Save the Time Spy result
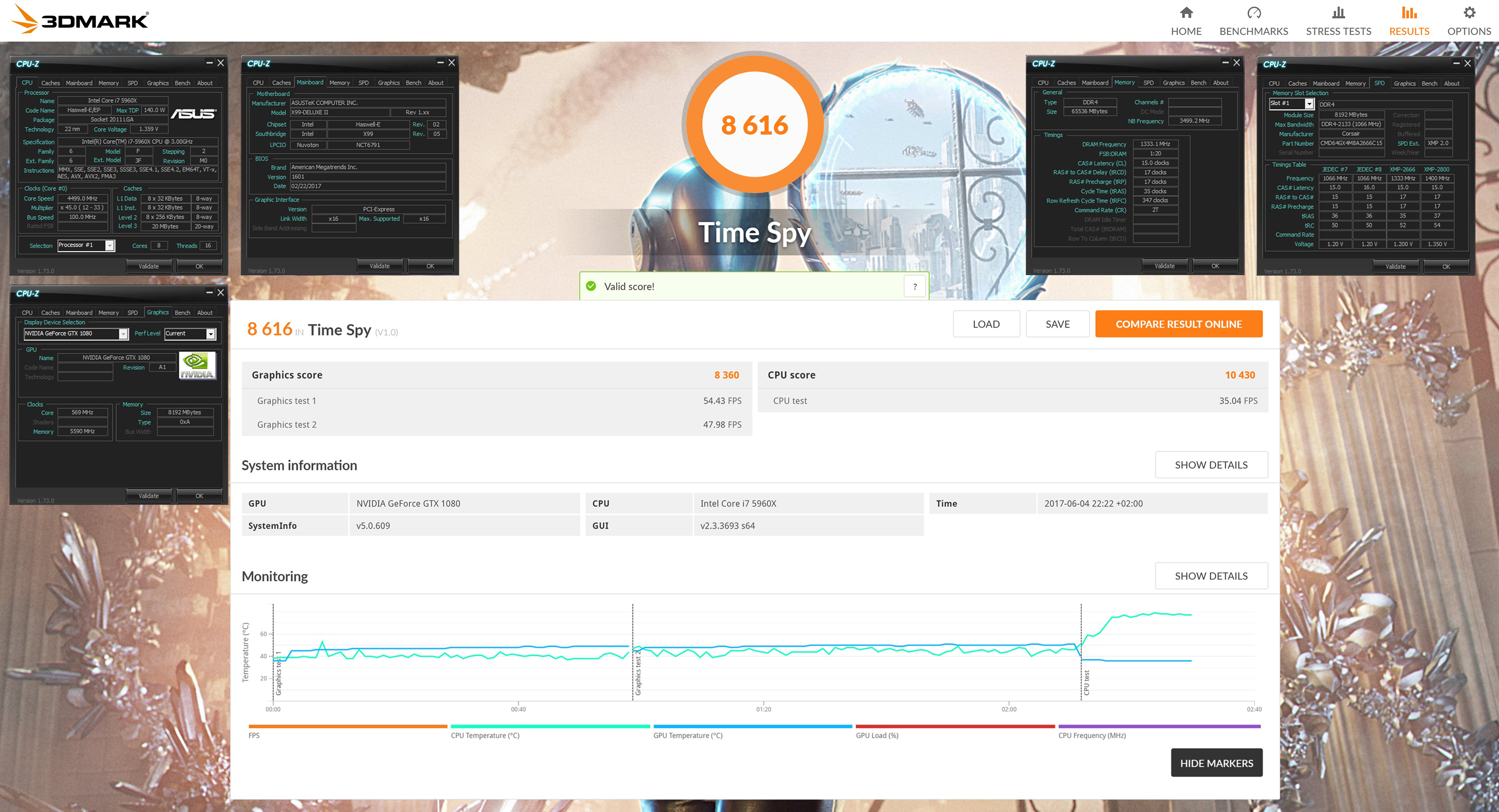This screenshot has width=1499, height=812. 1057,324
